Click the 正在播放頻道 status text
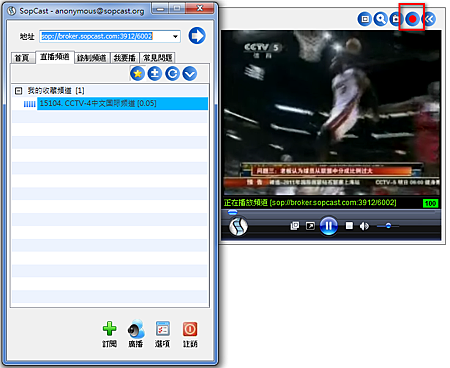Viewport: 450px width, 368px height. tap(310, 202)
